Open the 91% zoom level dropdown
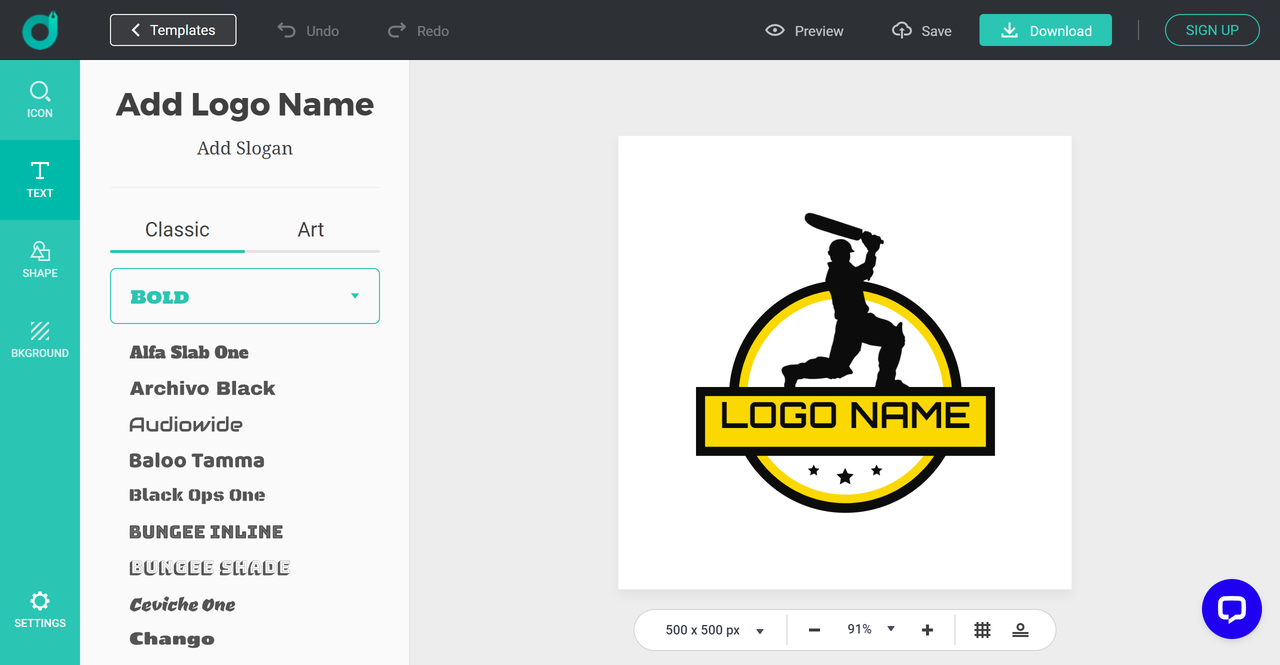This screenshot has width=1280, height=665. pyautogui.click(x=868, y=630)
